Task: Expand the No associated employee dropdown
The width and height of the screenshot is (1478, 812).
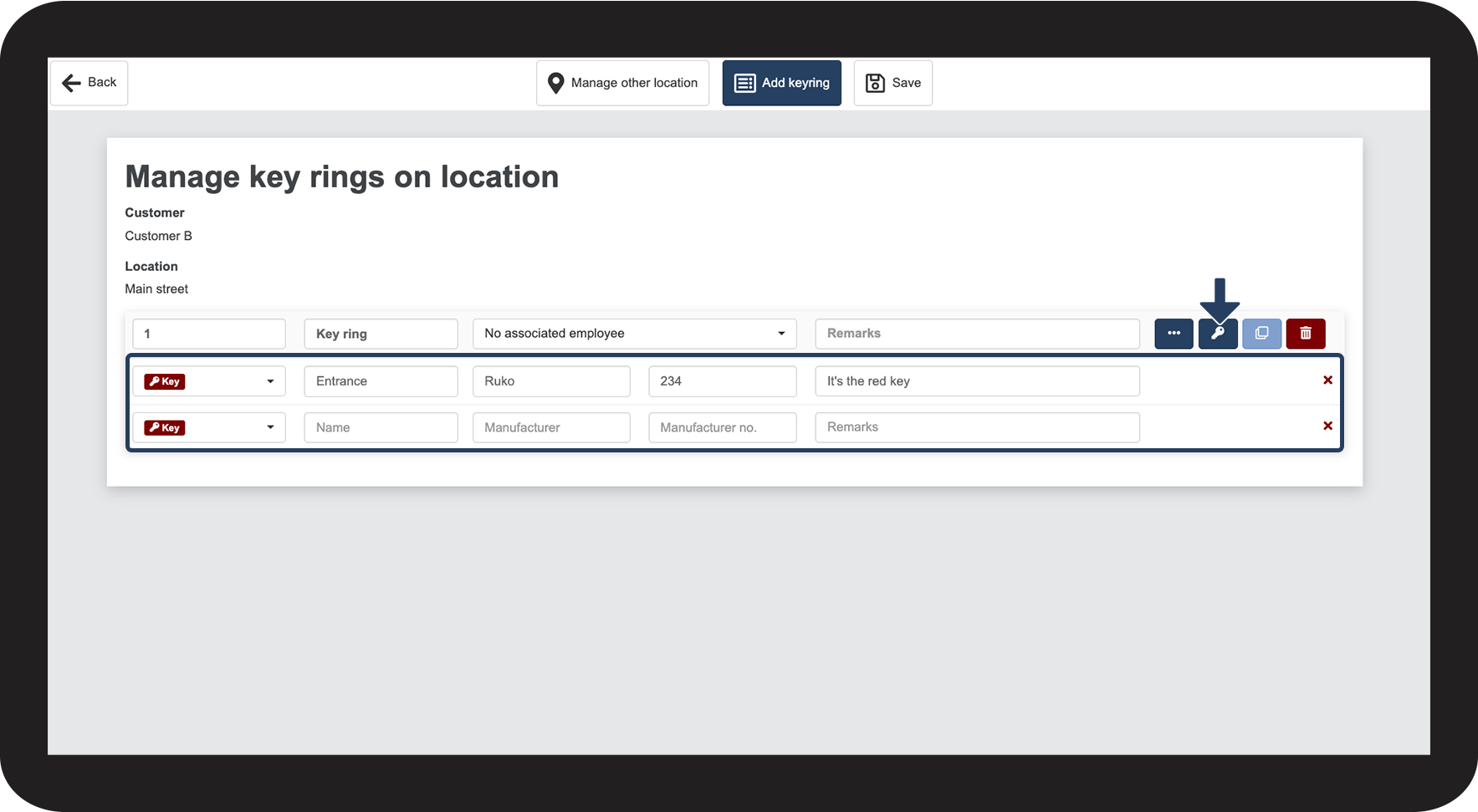Action: click(x=634, y=334)
